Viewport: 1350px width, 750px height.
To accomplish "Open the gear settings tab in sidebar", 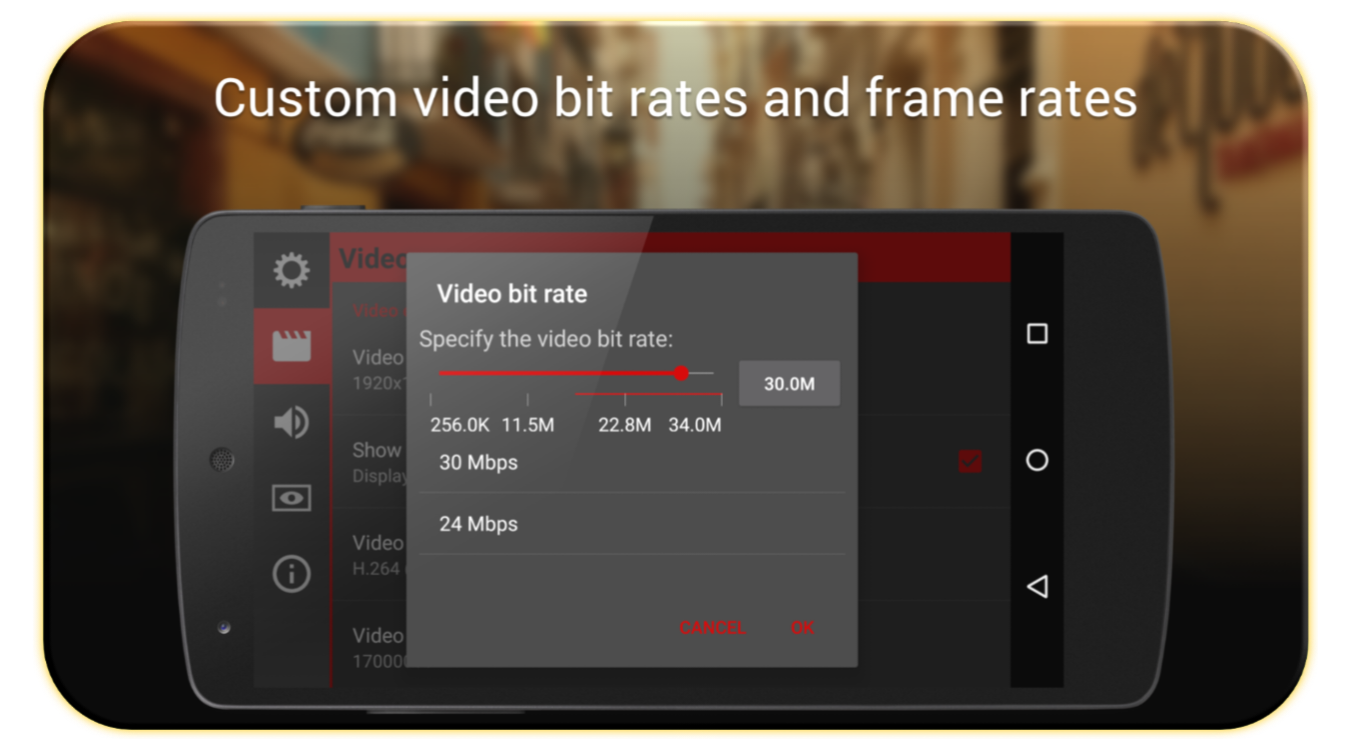I will [x=292, y=271].
